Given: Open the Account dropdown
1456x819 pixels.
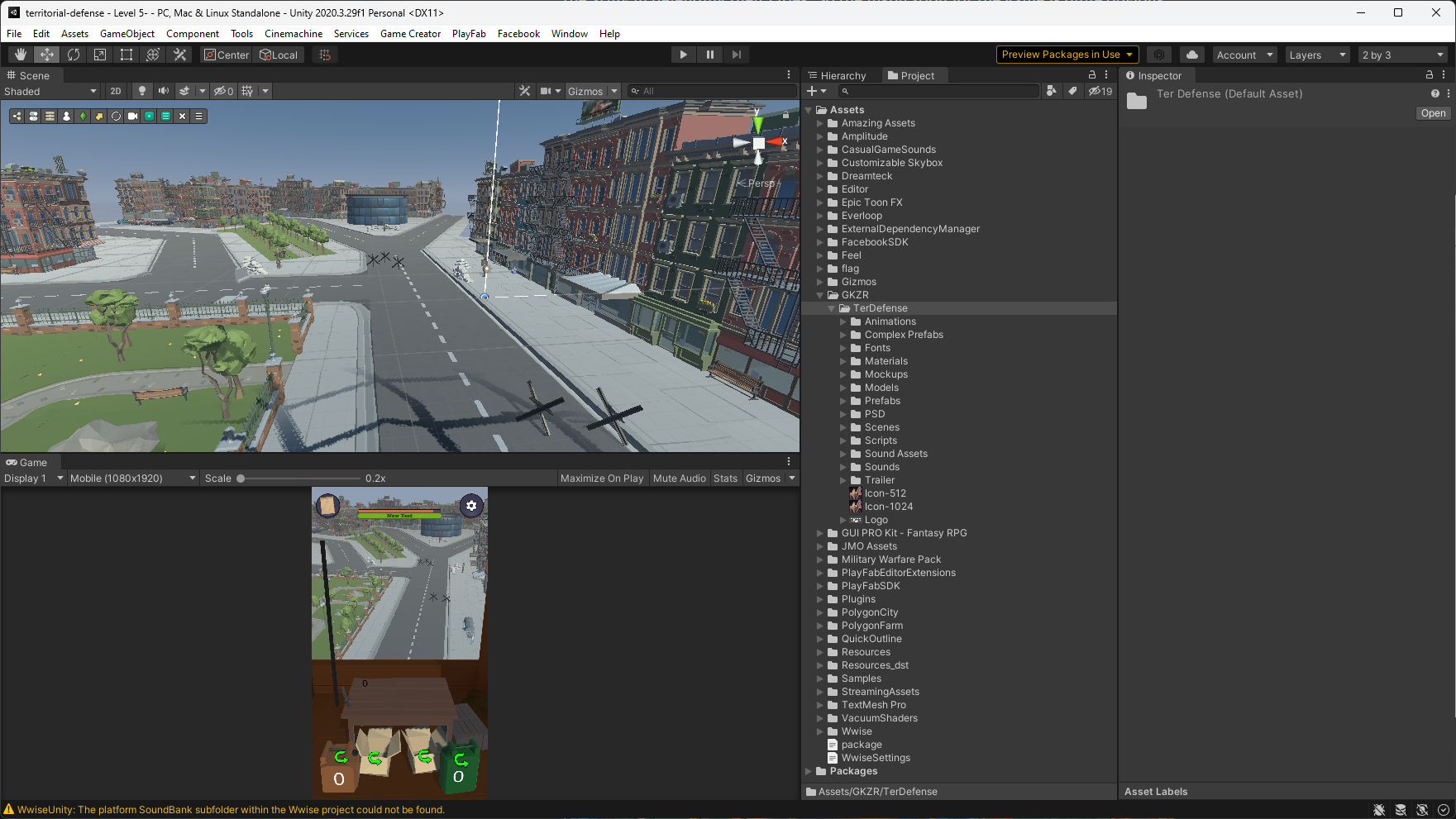Looking at the screenshot, I should click(1245, 55).
